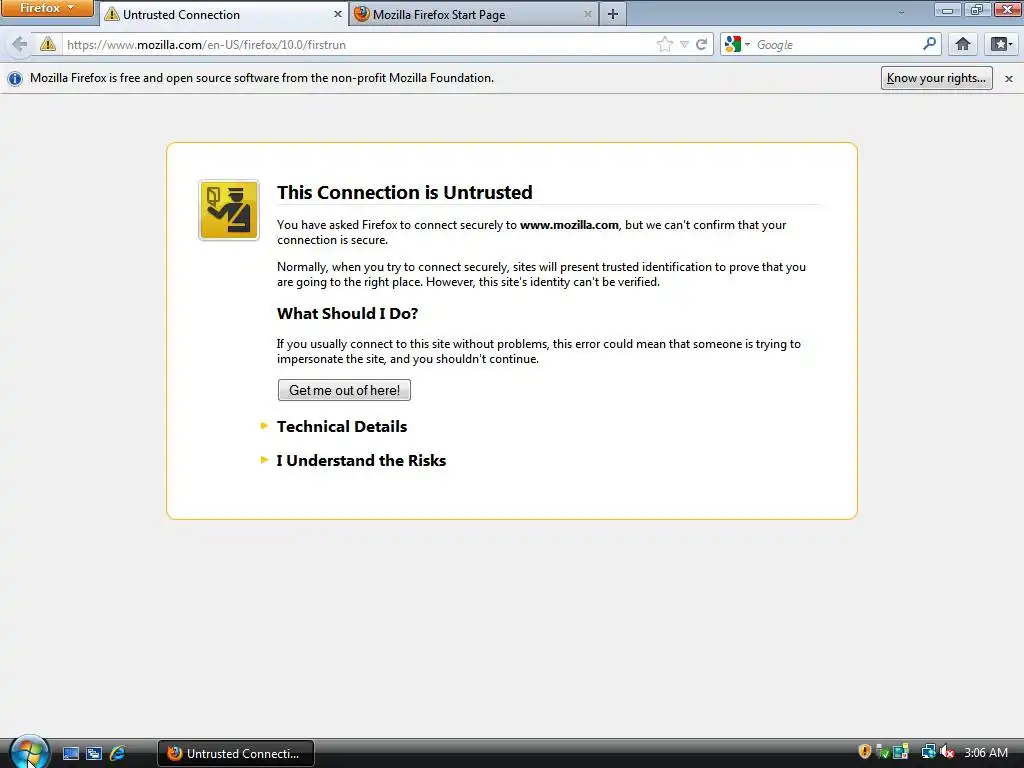Restore down the Firefox window
The image size is (1024, 768).
(x=976, y=9)
